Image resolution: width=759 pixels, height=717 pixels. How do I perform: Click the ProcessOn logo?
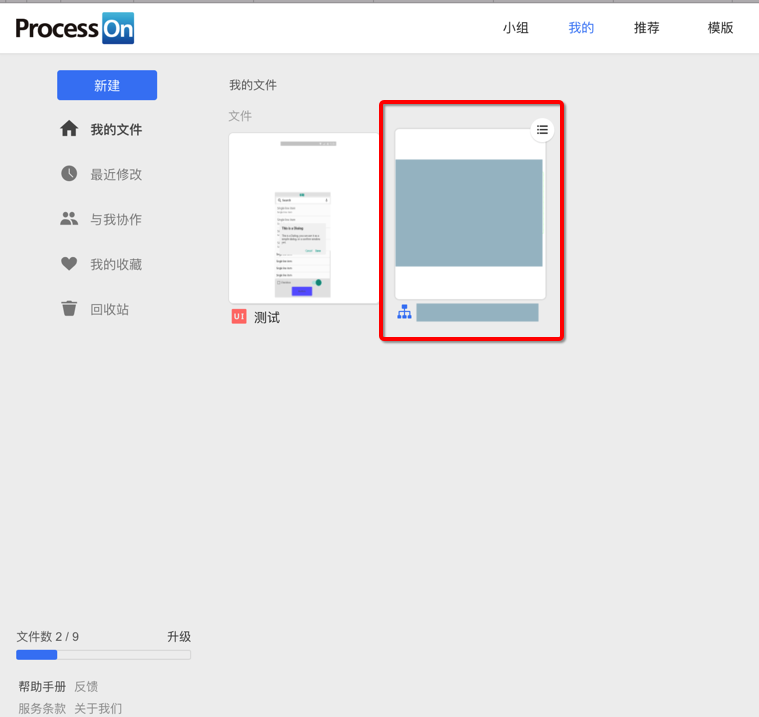point(75,28)
